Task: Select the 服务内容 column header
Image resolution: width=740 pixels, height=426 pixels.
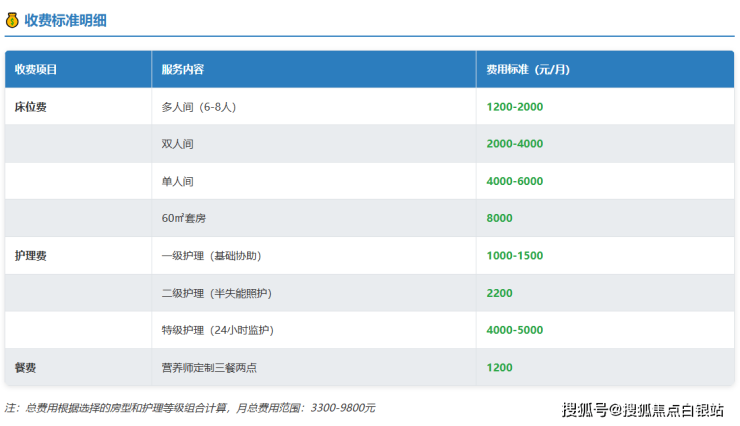Action: pos(183,70)
